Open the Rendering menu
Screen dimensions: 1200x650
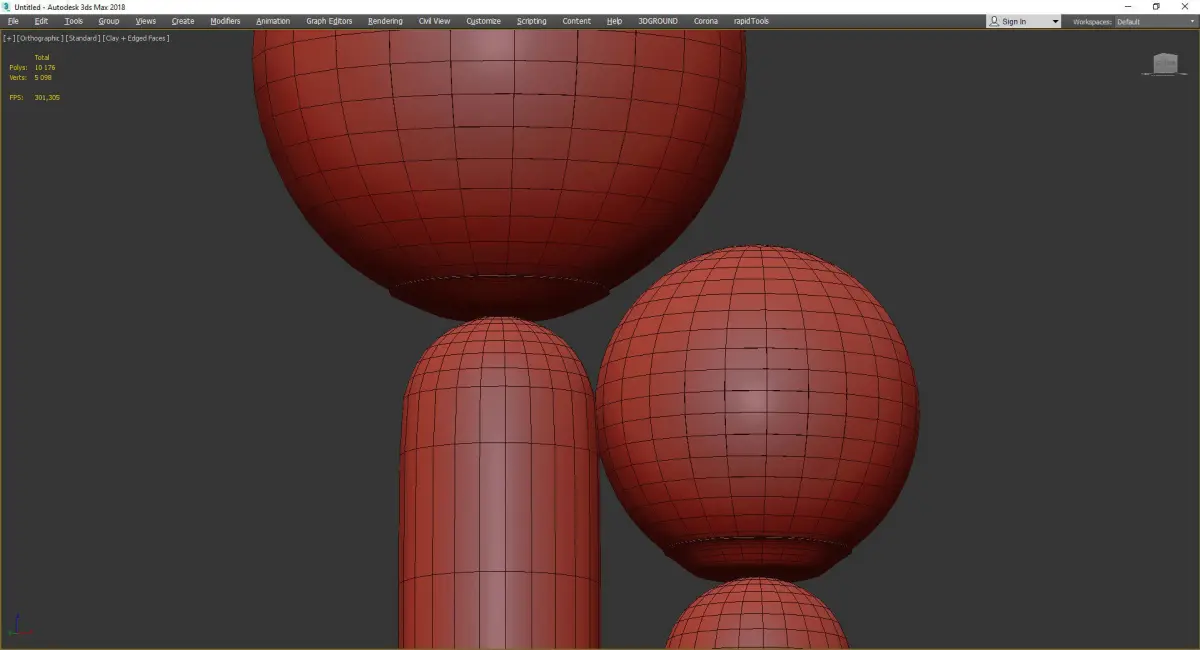tap(385, 21)
